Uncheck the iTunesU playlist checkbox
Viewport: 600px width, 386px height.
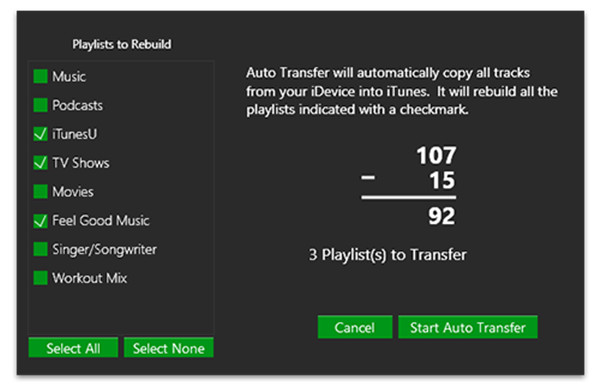tap(40, 134)
